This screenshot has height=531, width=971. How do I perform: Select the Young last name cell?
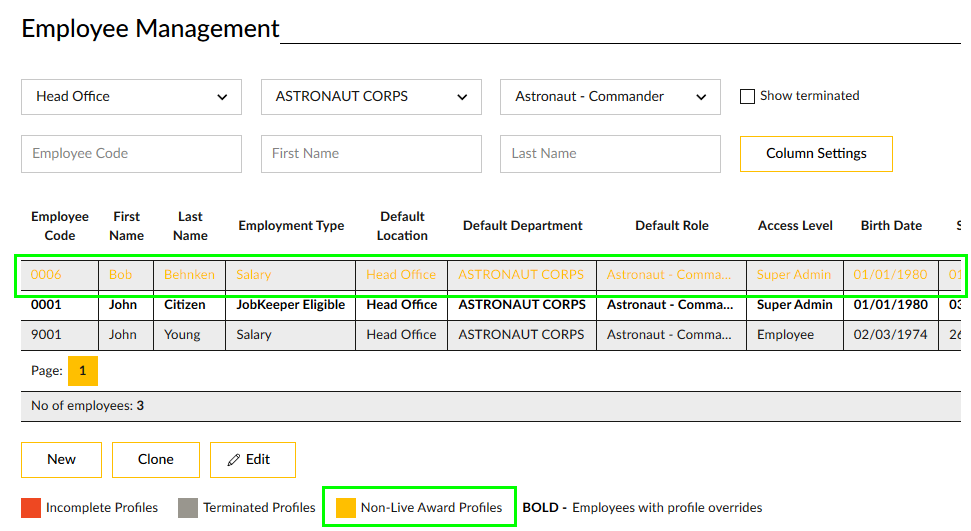(189, 335)
